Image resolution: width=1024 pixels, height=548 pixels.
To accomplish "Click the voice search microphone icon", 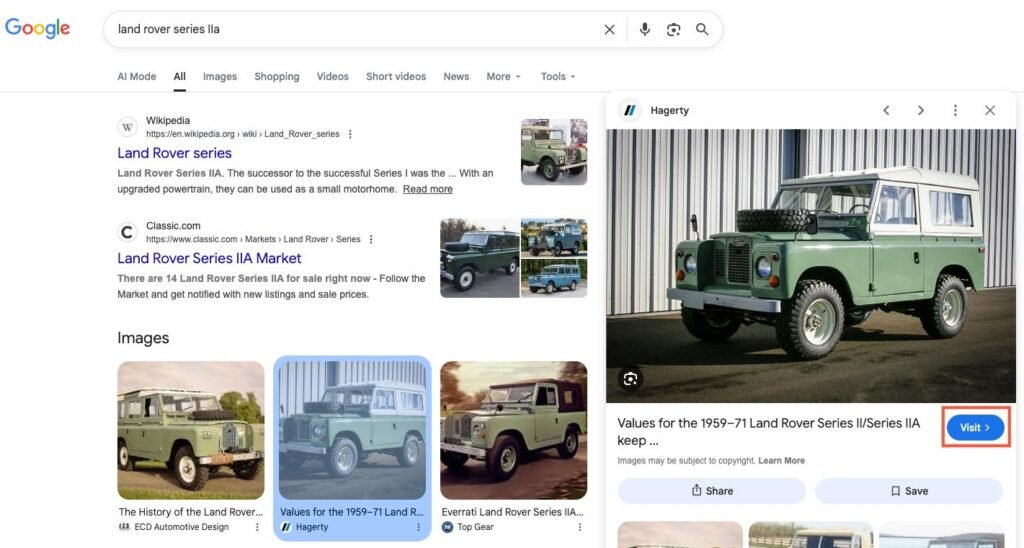I will [645, 30].
